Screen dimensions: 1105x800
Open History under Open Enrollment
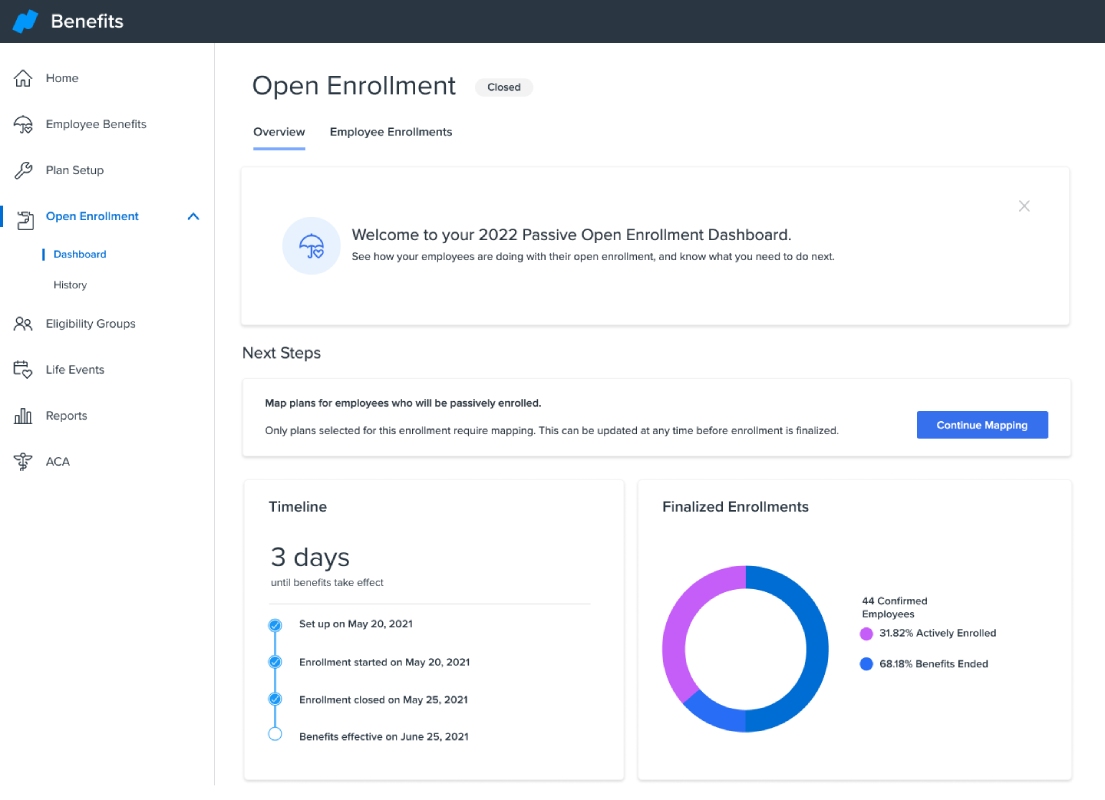pyautogui.click(x=70, y=285)
